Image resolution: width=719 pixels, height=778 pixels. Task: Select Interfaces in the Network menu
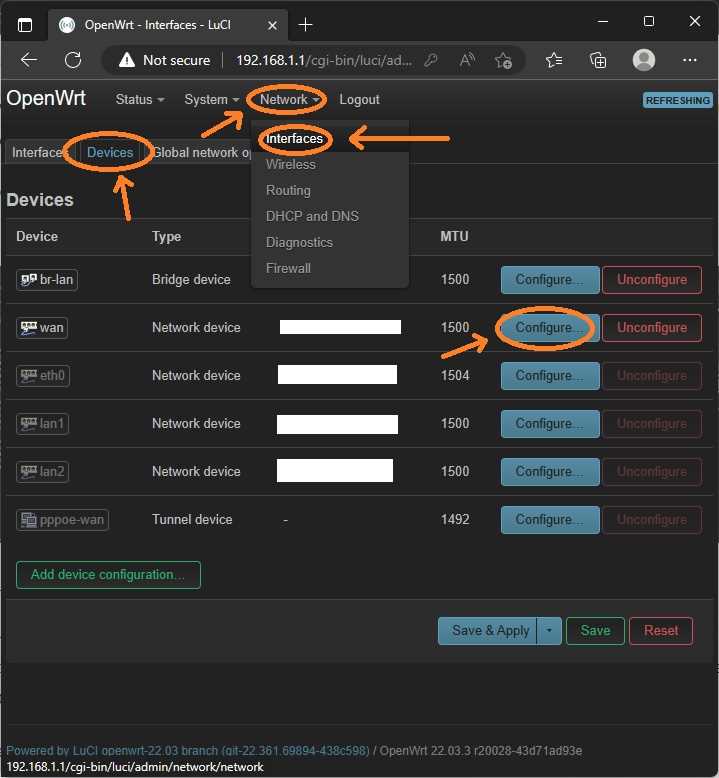(294, 138)
